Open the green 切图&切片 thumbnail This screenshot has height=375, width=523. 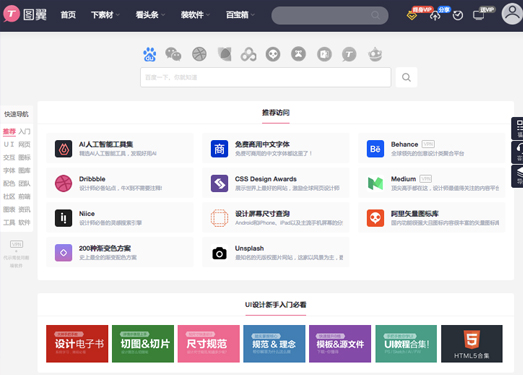pos(143,344)
